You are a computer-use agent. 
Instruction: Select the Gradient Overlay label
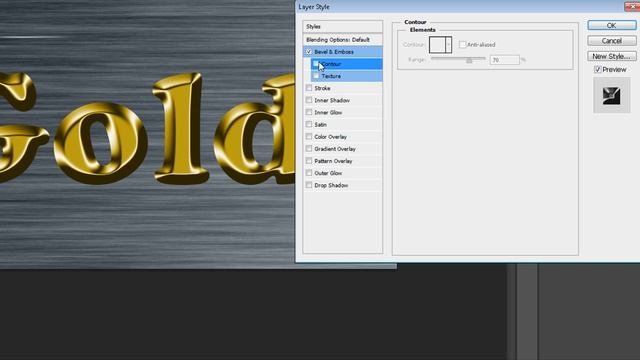335,149
